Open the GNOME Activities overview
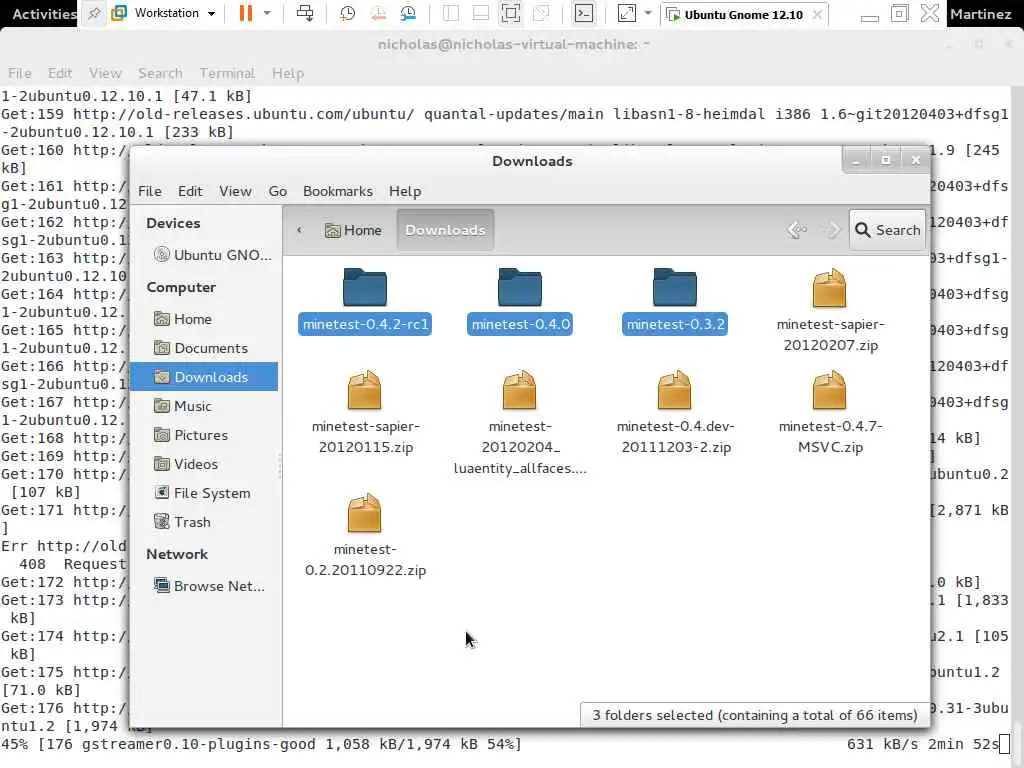 (43, 14)
